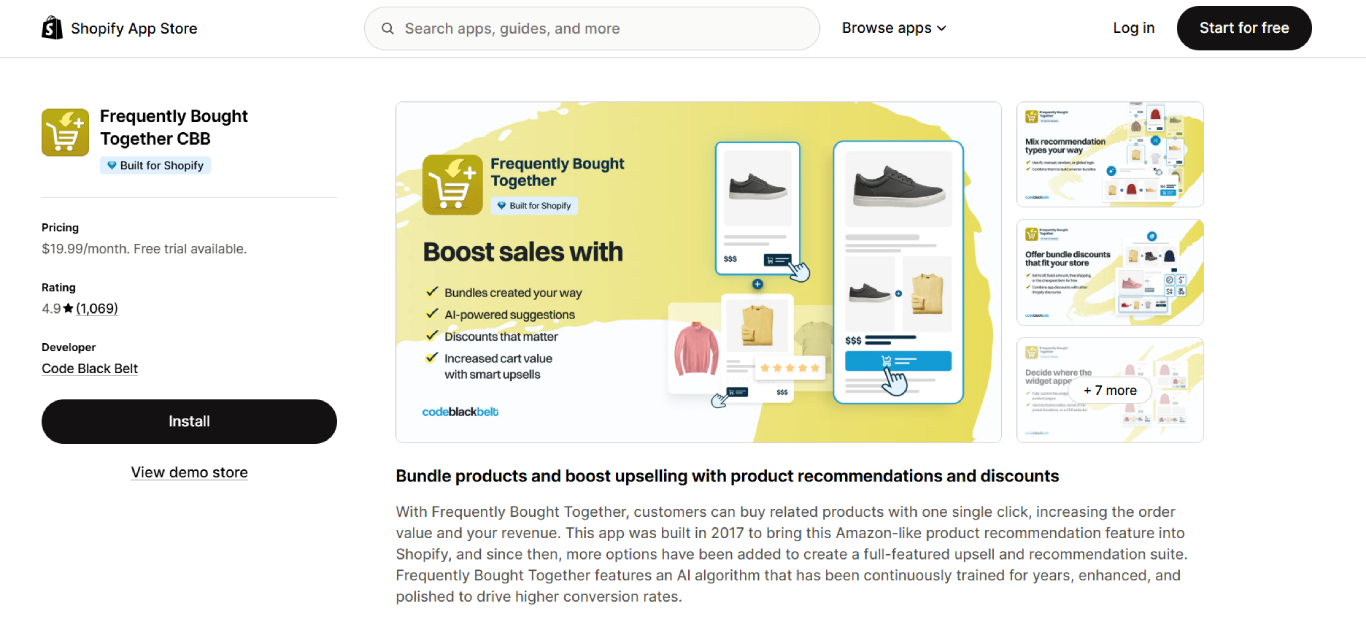Click the Built for Shopify badge under the title

tap(155, 165)
